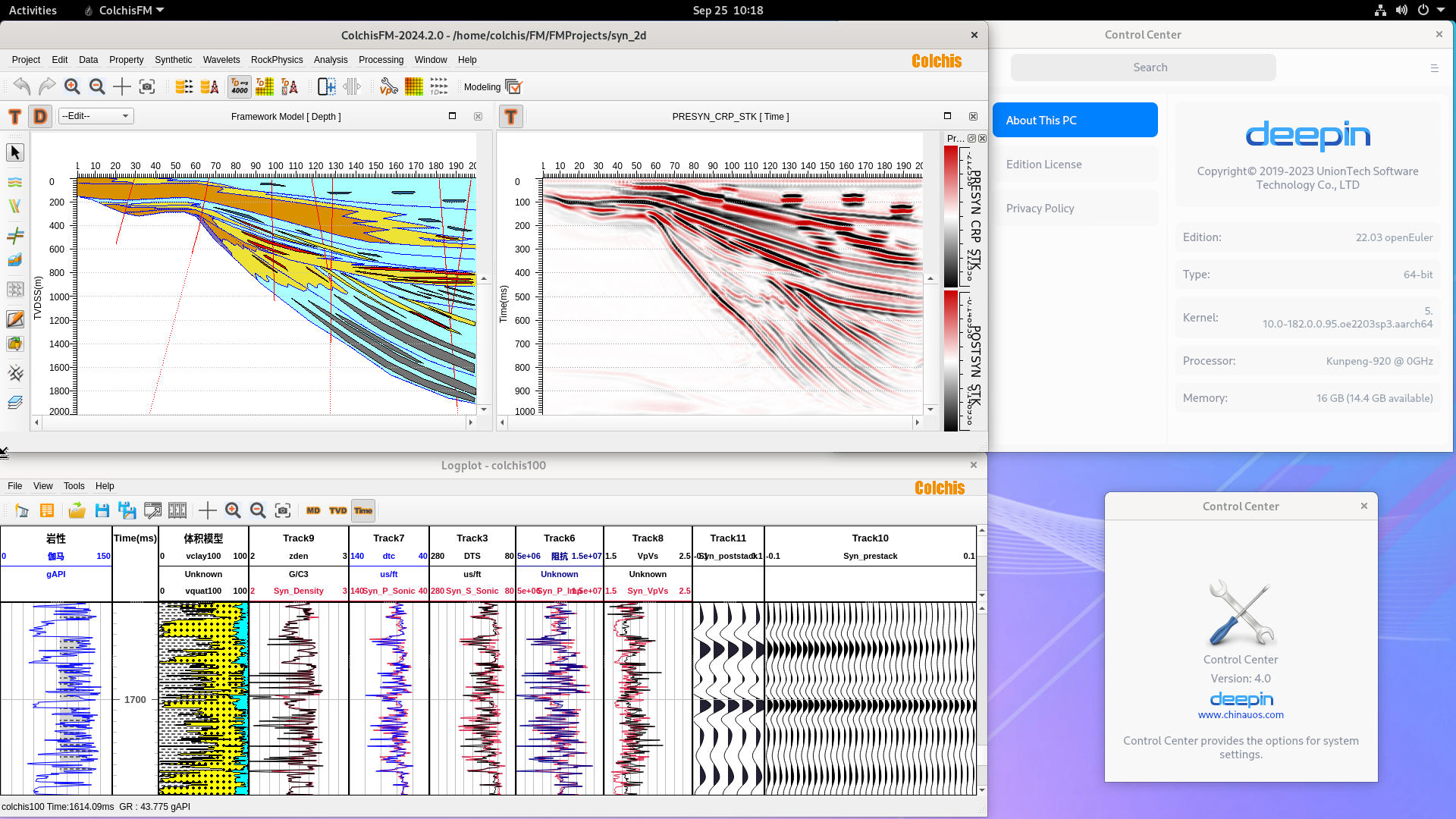Zoom out using ColchisFM toolbar magnifier minus
The height and width of the screenshot is (819, 1456).
tap(97, 86)
